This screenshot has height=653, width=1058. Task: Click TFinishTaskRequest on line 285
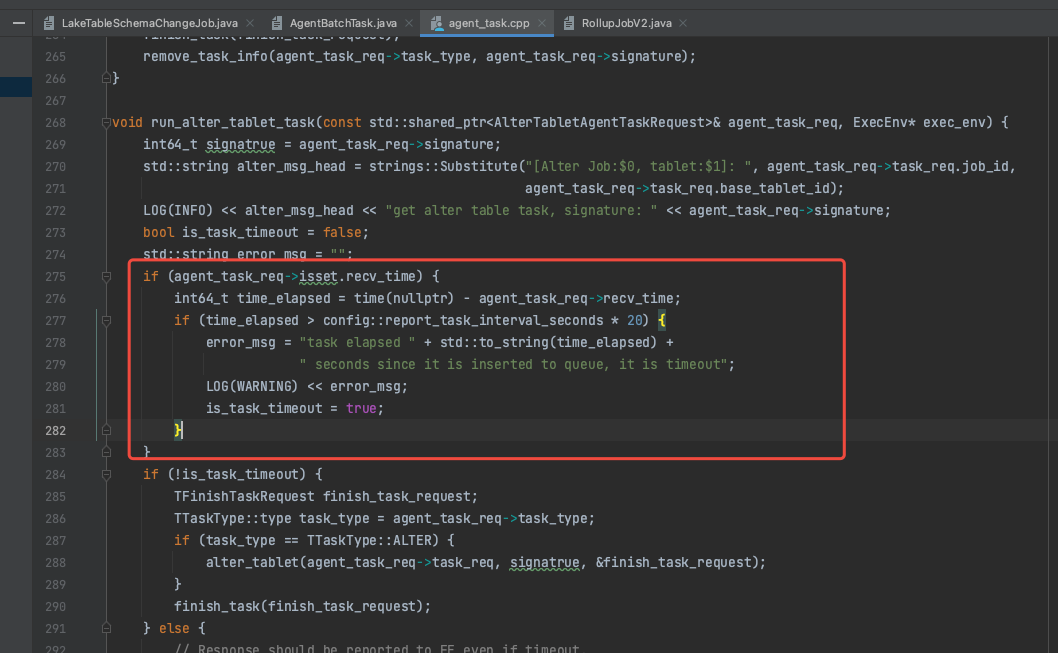click(x=244, y=496)
